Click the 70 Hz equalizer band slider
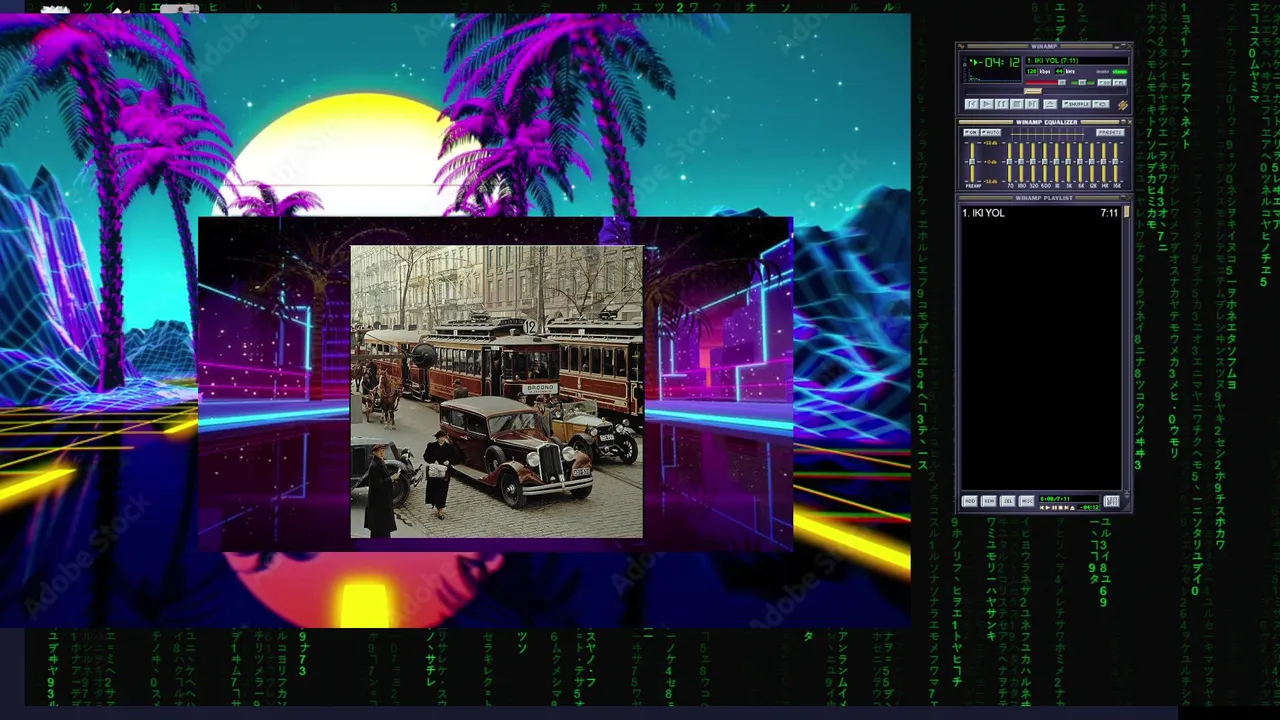 (x=1009, y=162)
